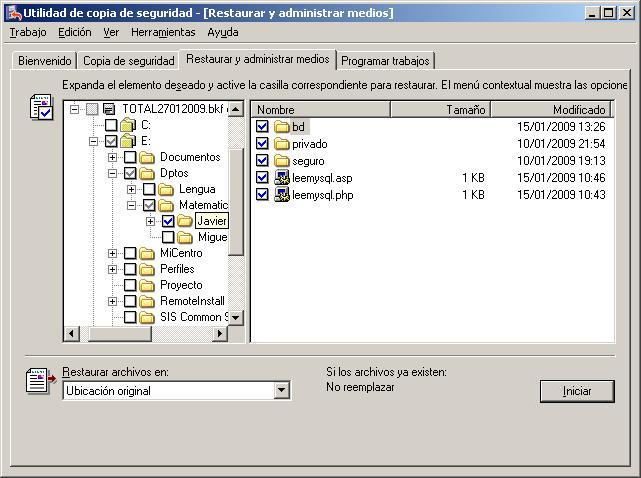Click the bd folder icon in file list
Image resolution: width=641 pixels, height=478 pixels.
pyautogui.click(x=281, y=127)
